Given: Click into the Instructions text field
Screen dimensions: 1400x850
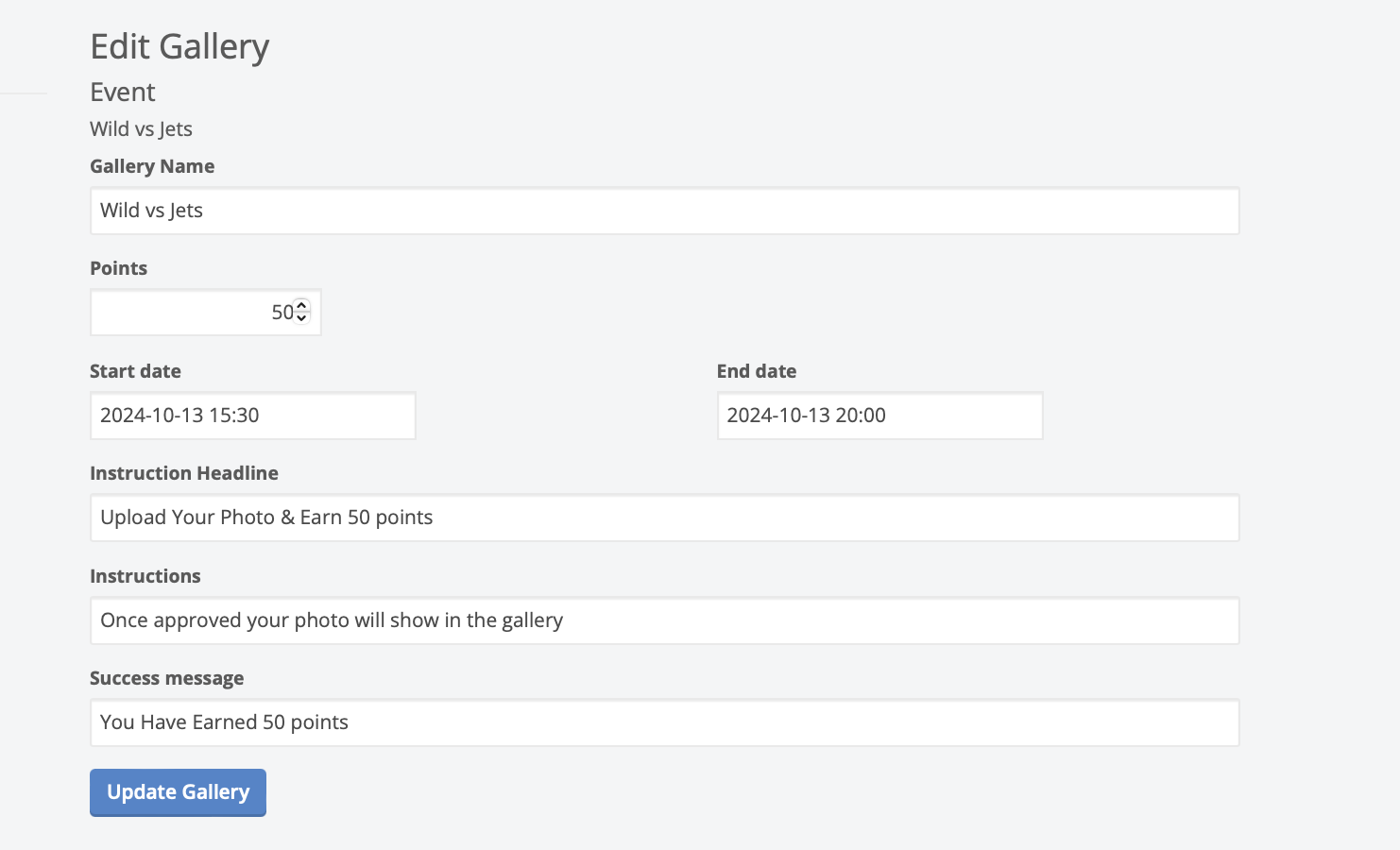Looking at the screenshot, I should tap(664, 620).
